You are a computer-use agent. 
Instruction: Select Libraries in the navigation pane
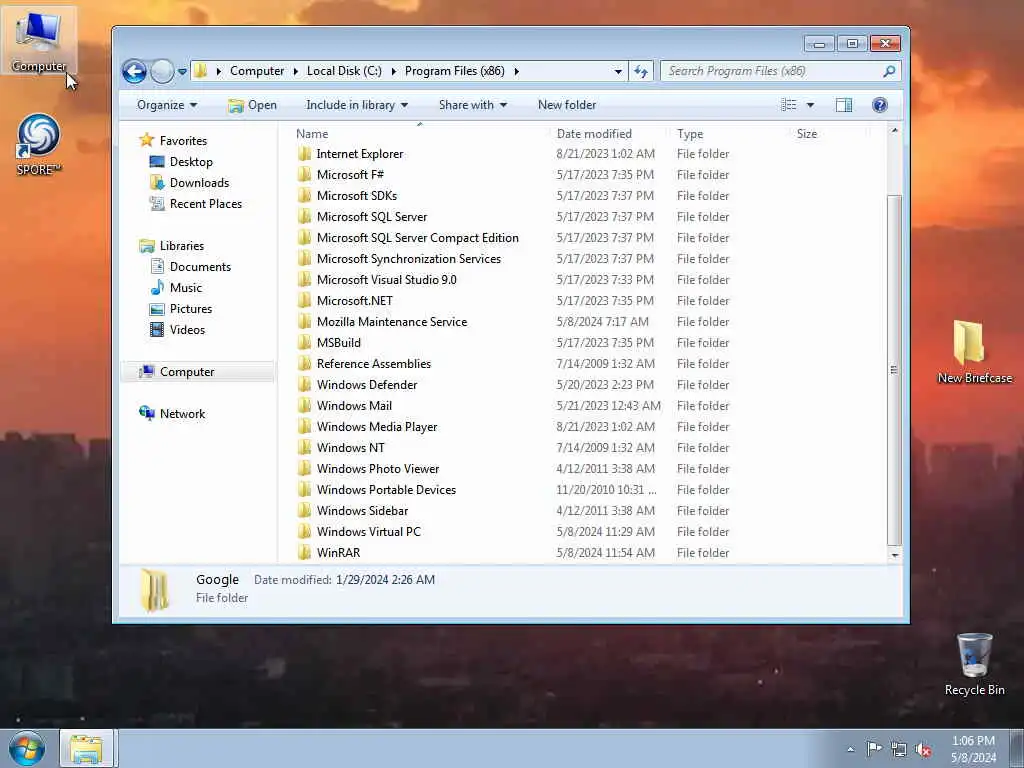(172, 246)
